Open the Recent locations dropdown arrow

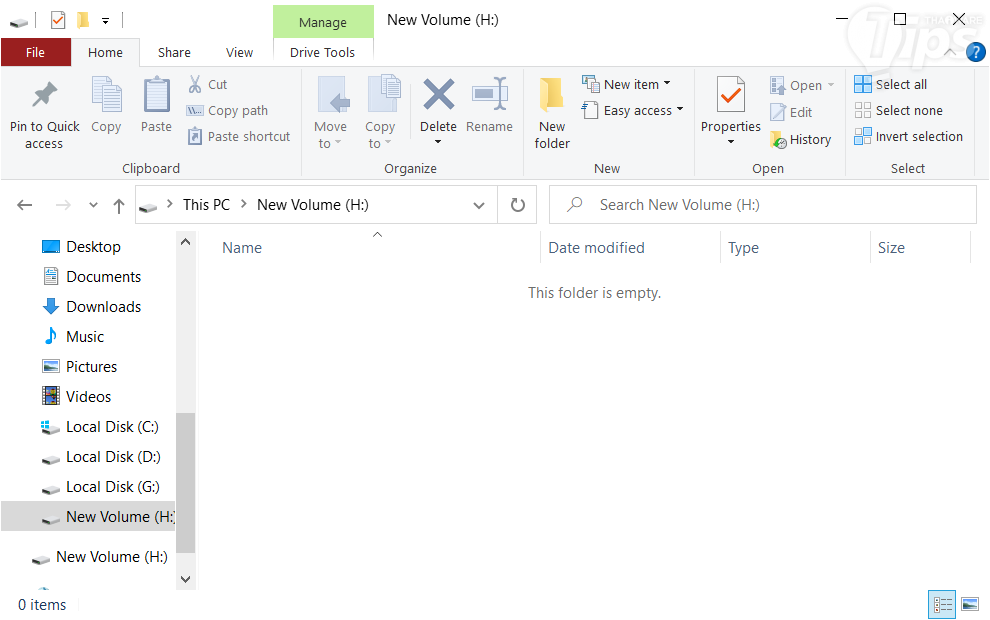(93, 205)
